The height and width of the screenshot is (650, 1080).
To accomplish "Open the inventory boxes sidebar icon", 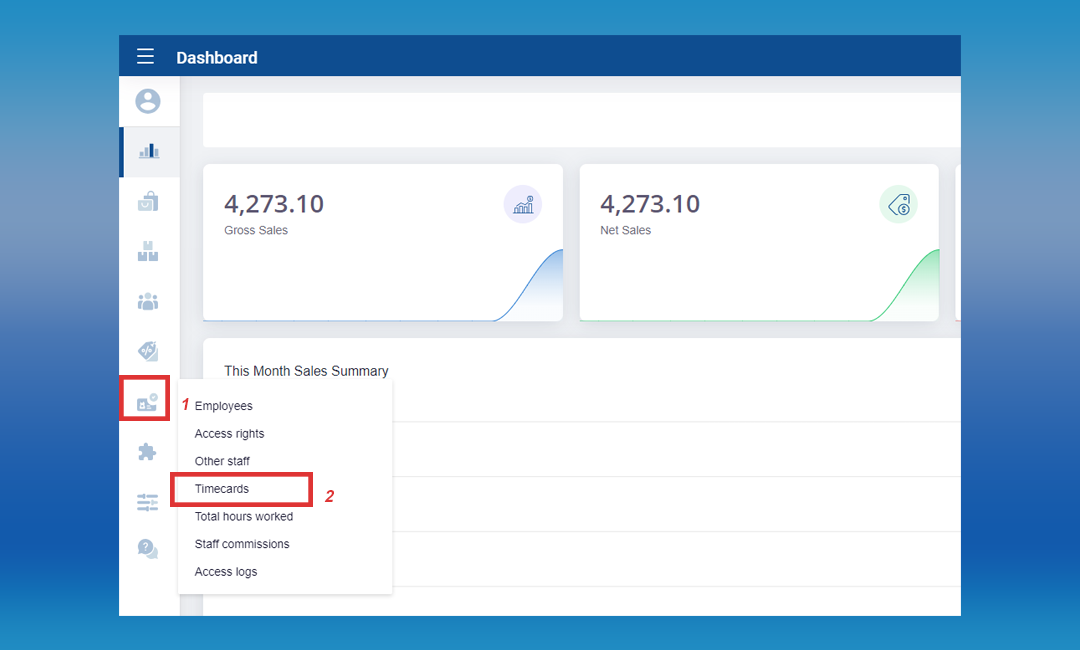I will pos(148,251).
